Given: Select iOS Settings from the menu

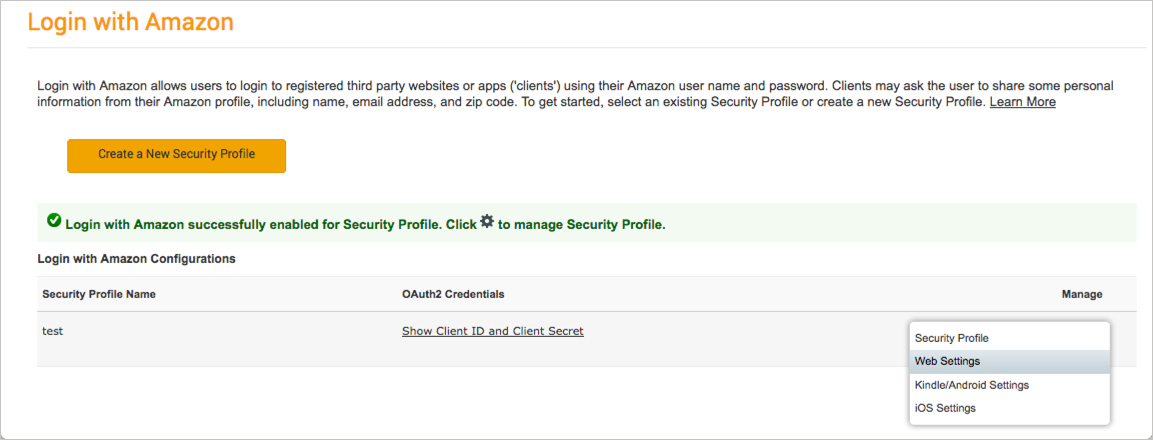Looking at the screenshot, I should [945, 408].
